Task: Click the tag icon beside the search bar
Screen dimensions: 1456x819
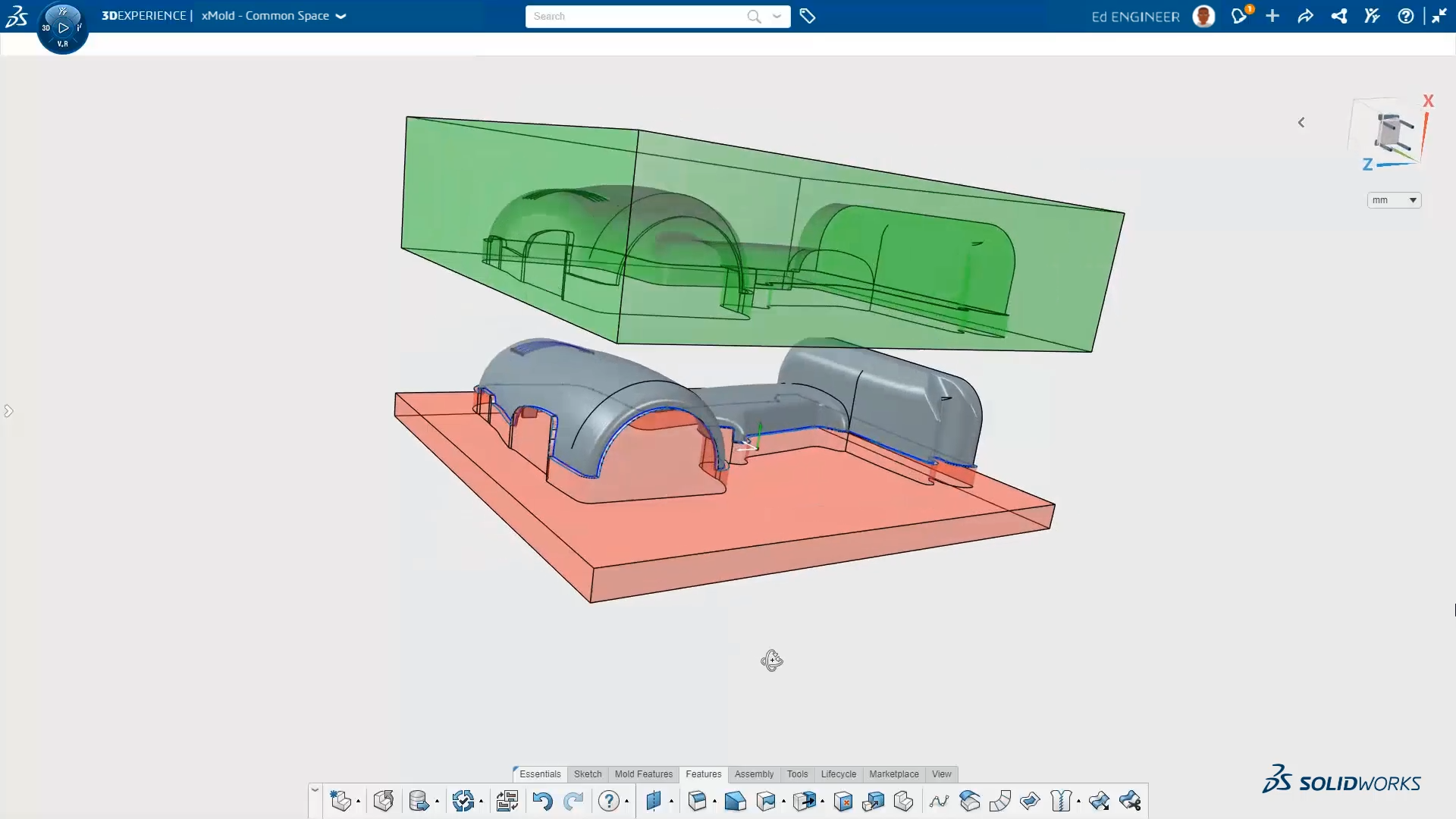Action: point(808,16)
